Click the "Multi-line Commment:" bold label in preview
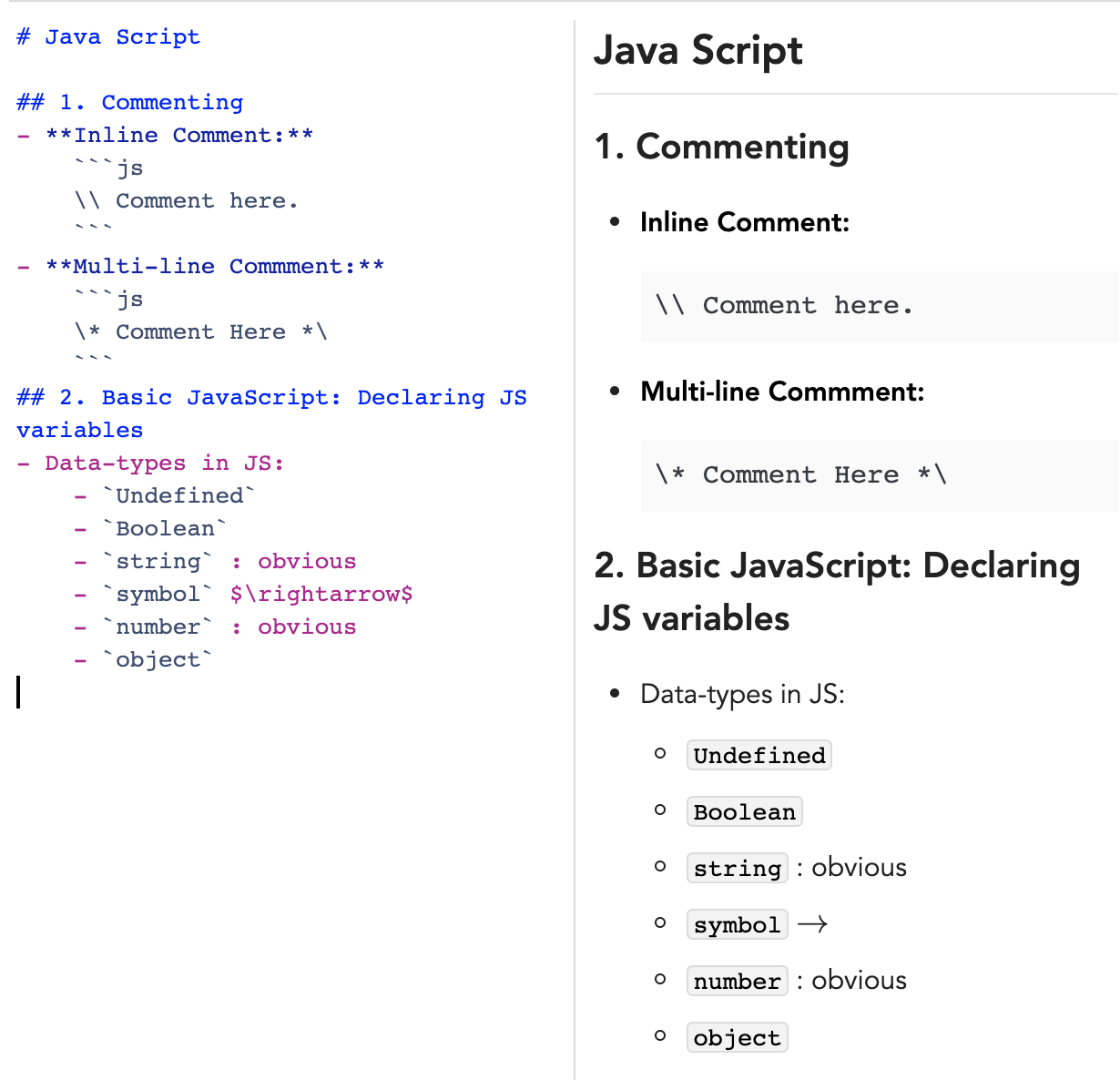Viewport: 1120px width, 1080px height. (781, 392)
